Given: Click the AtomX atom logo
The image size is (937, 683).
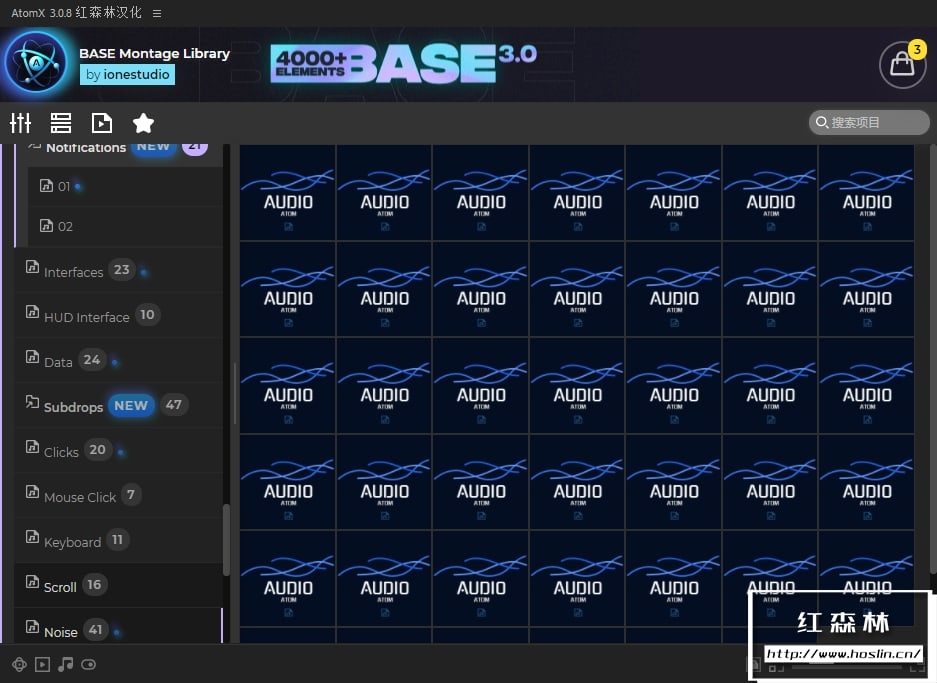Looking at the screenshot, I should click(36, 62).
